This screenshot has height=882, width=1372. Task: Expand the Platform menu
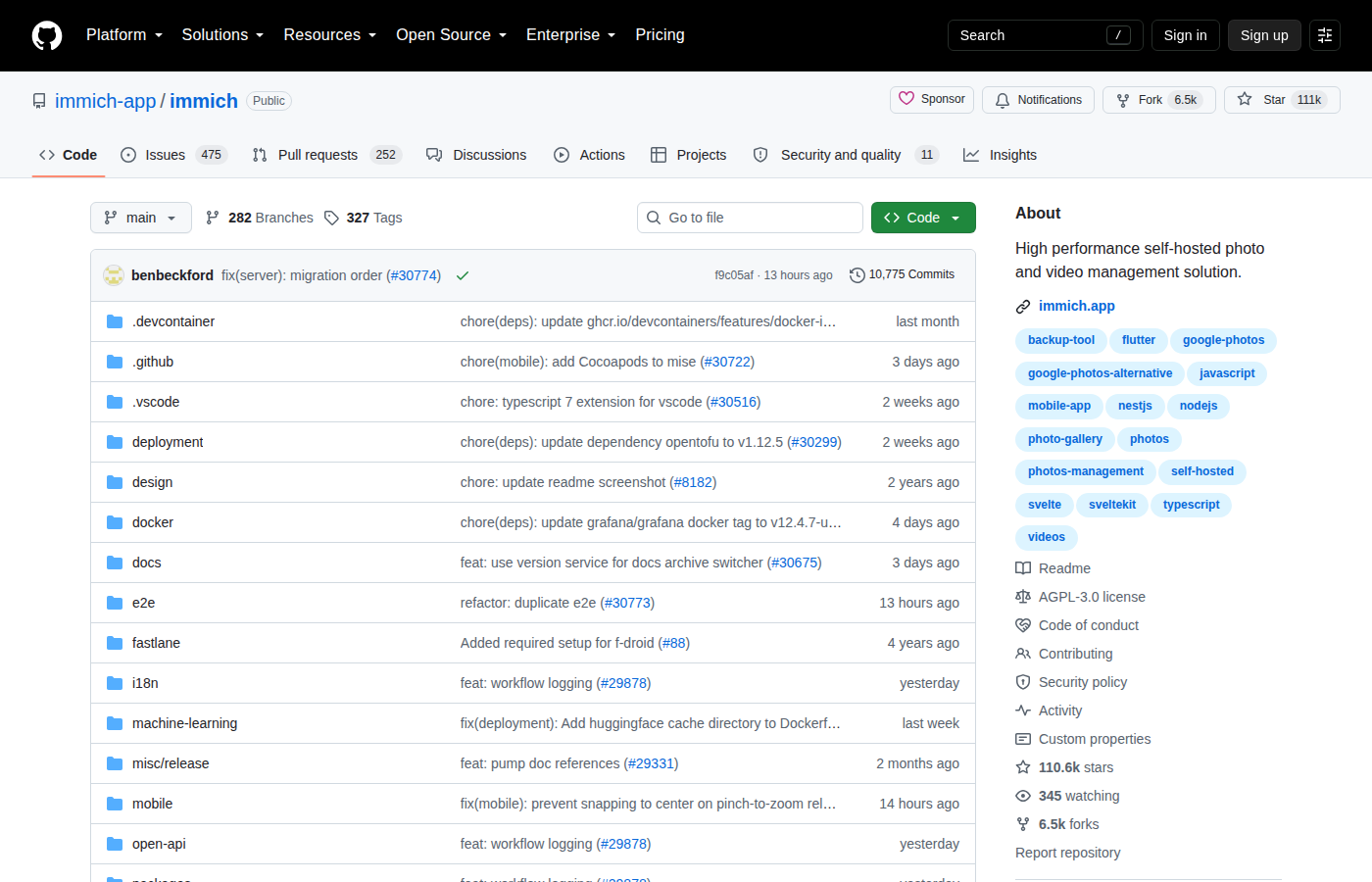pyautogui.click(x=124, y=35)
